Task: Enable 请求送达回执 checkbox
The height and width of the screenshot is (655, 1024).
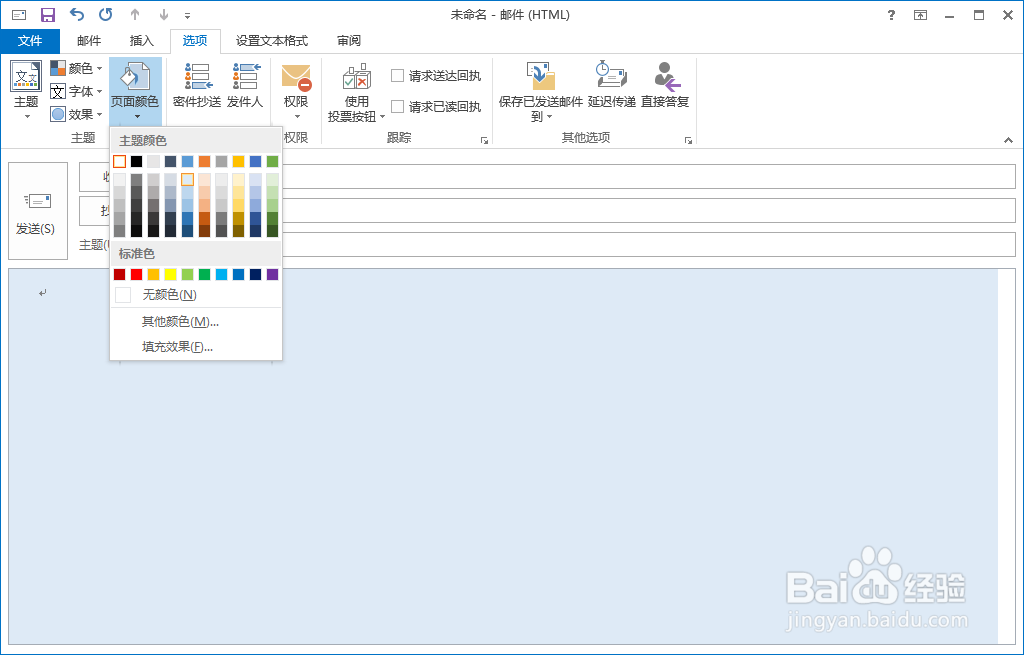Action: click(x=397, y=74)
